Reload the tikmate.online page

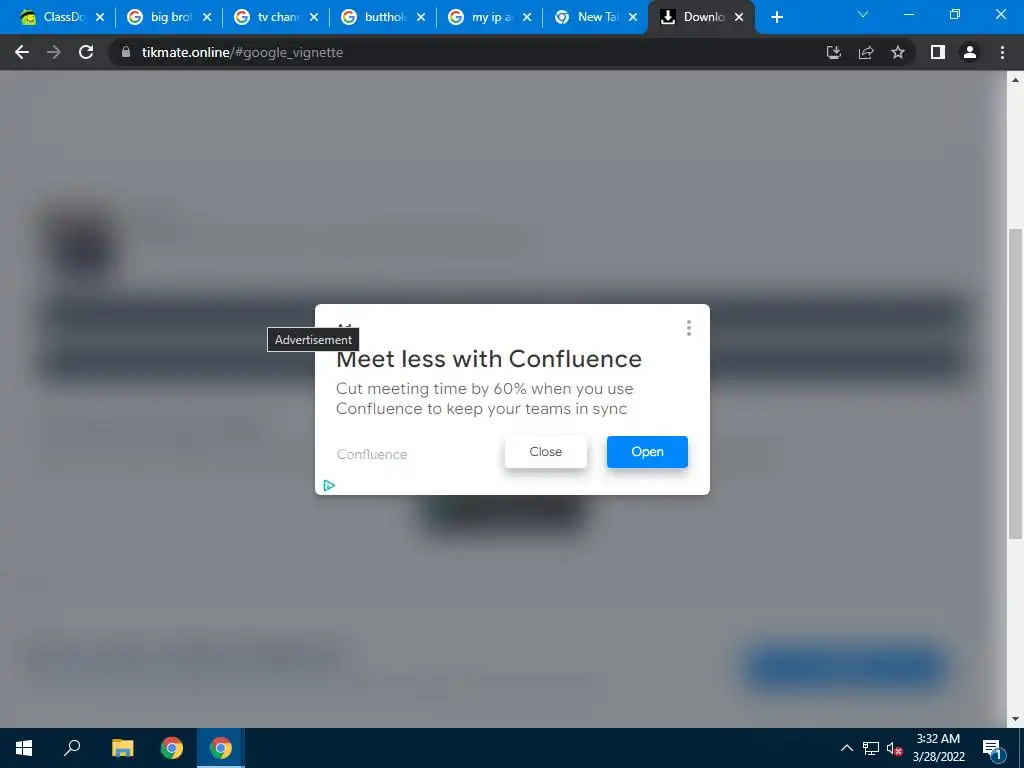click(x=86, y=52)
